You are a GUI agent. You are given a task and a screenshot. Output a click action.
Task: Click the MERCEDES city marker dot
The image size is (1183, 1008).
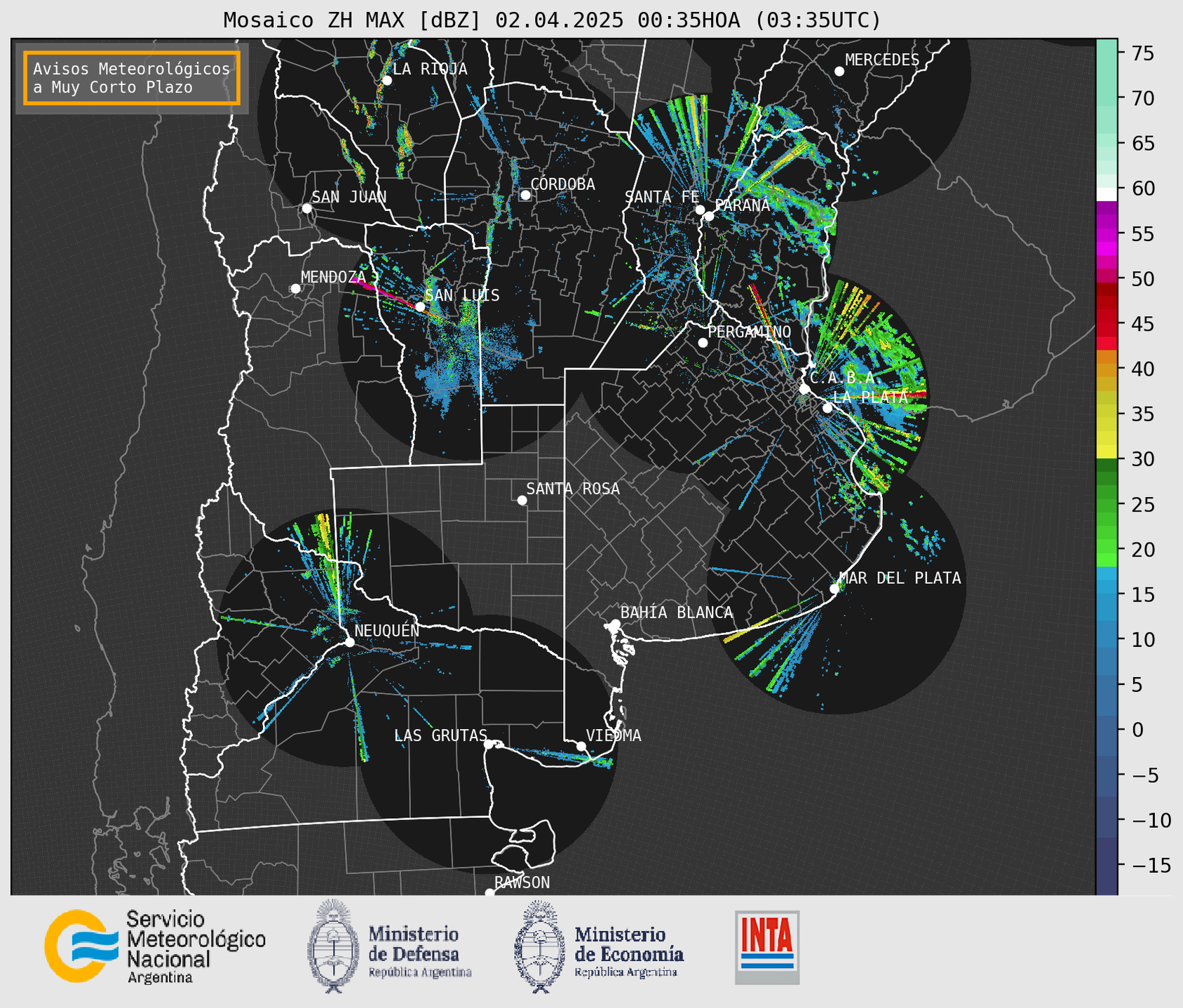(839, 71)
